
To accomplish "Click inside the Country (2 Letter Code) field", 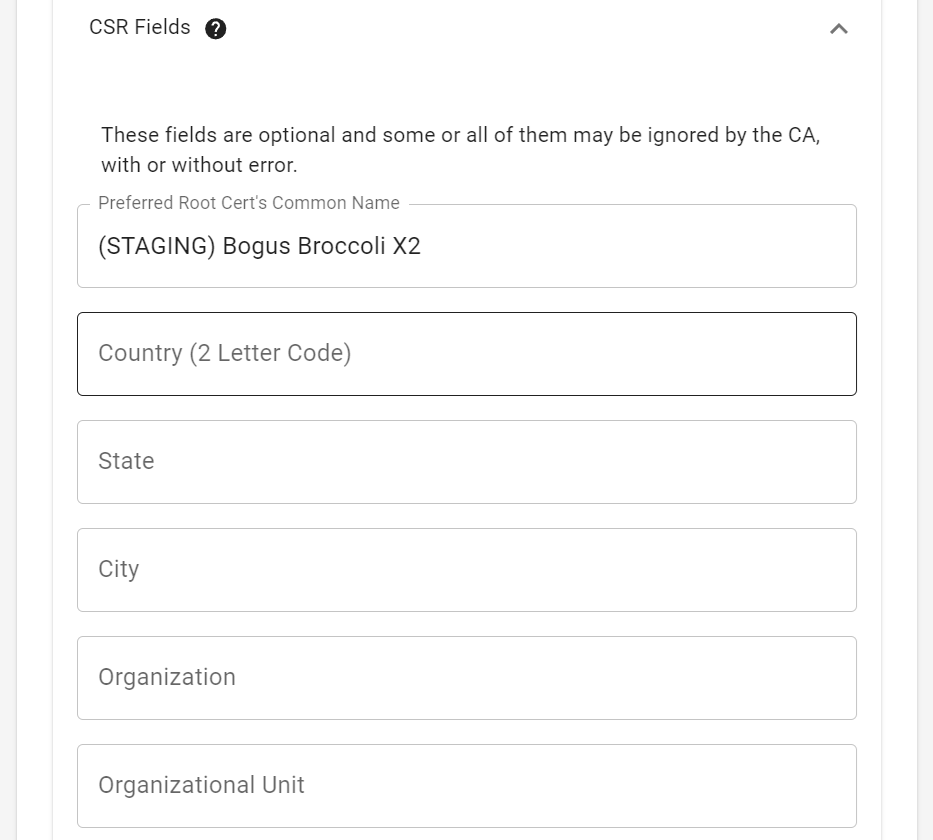I will [466, 353].
